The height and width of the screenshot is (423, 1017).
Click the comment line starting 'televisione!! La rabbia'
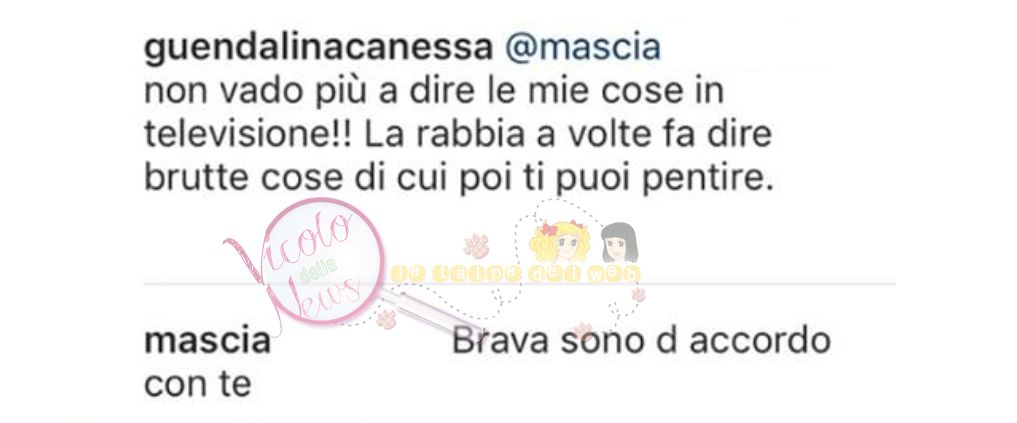(458, 134)
